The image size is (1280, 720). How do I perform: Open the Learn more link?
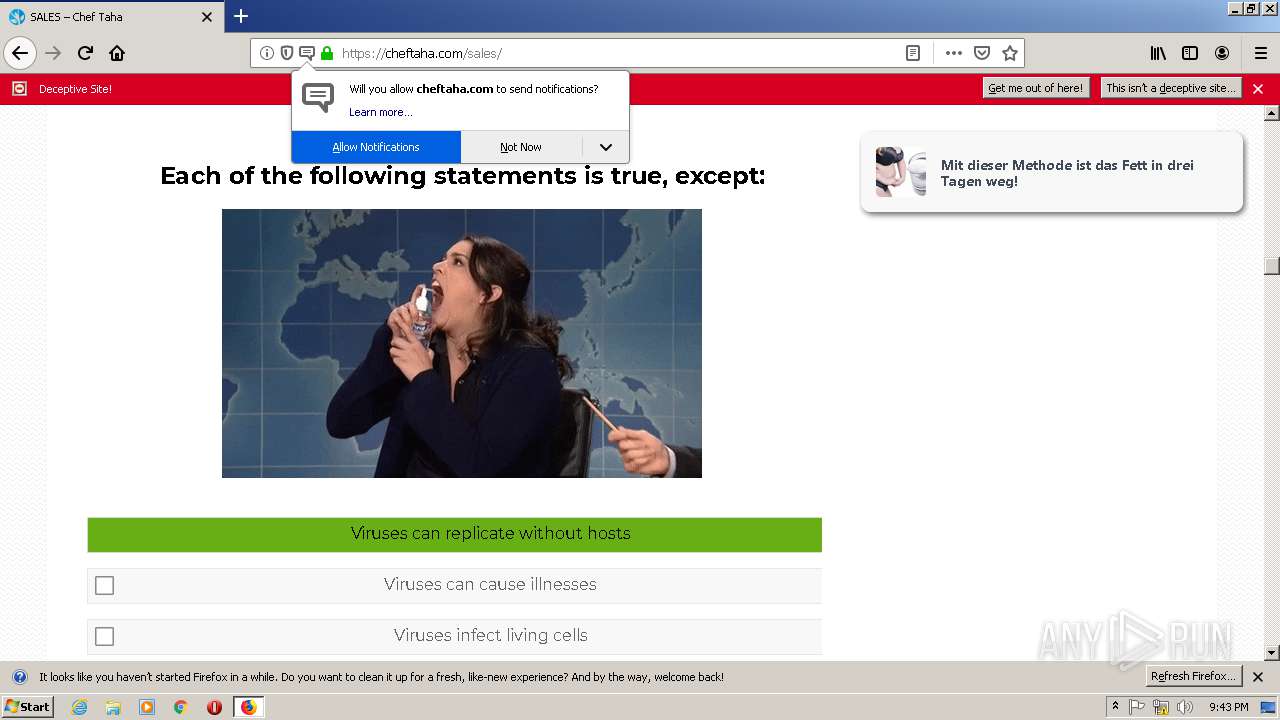click(x=380, y=112)
